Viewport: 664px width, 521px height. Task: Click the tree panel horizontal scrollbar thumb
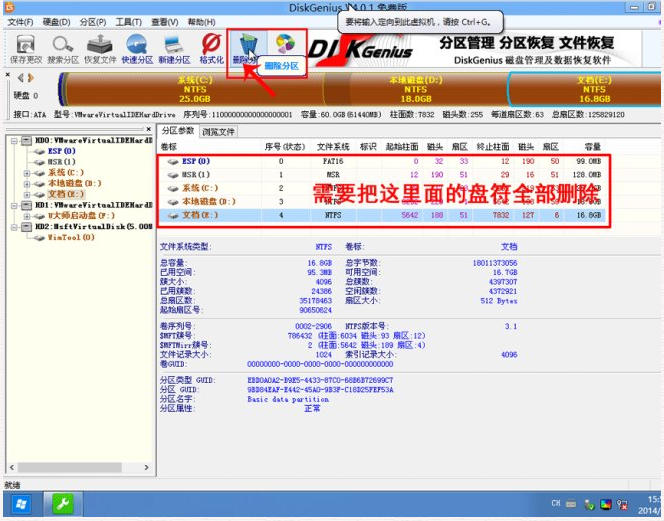pos(70,467)
